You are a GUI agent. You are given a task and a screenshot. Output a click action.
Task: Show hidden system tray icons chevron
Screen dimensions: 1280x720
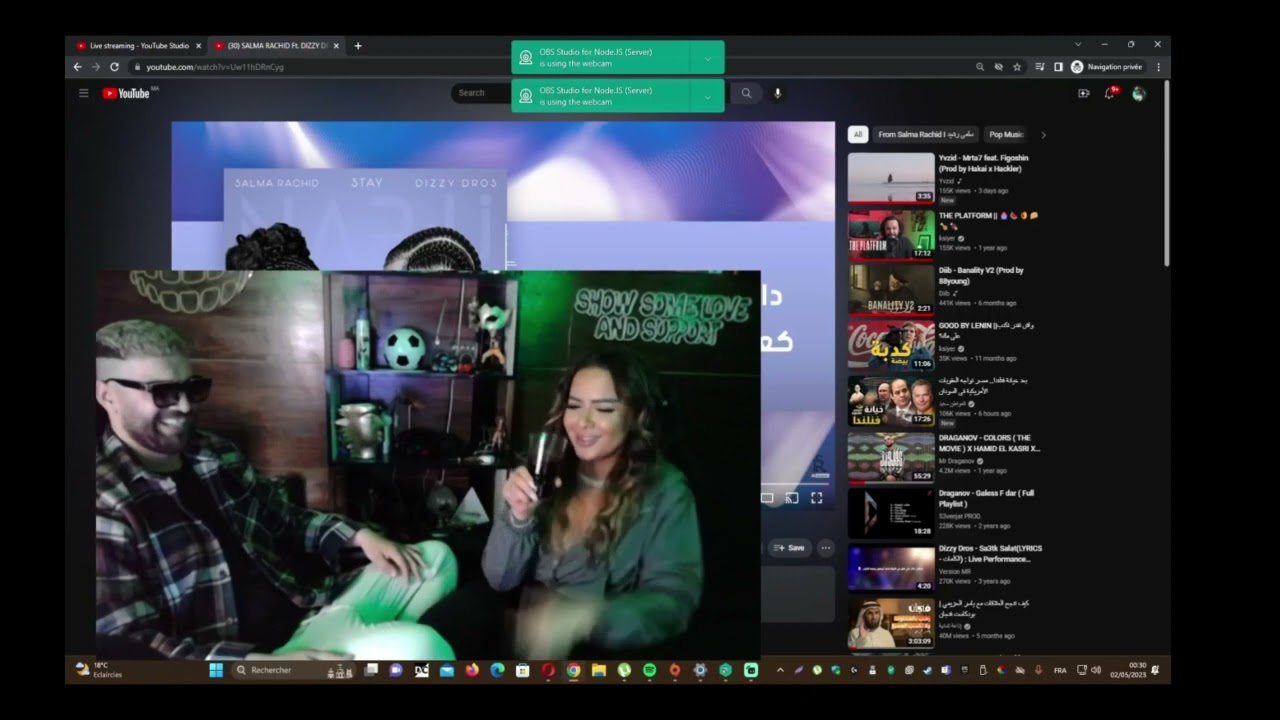[780, 670]
